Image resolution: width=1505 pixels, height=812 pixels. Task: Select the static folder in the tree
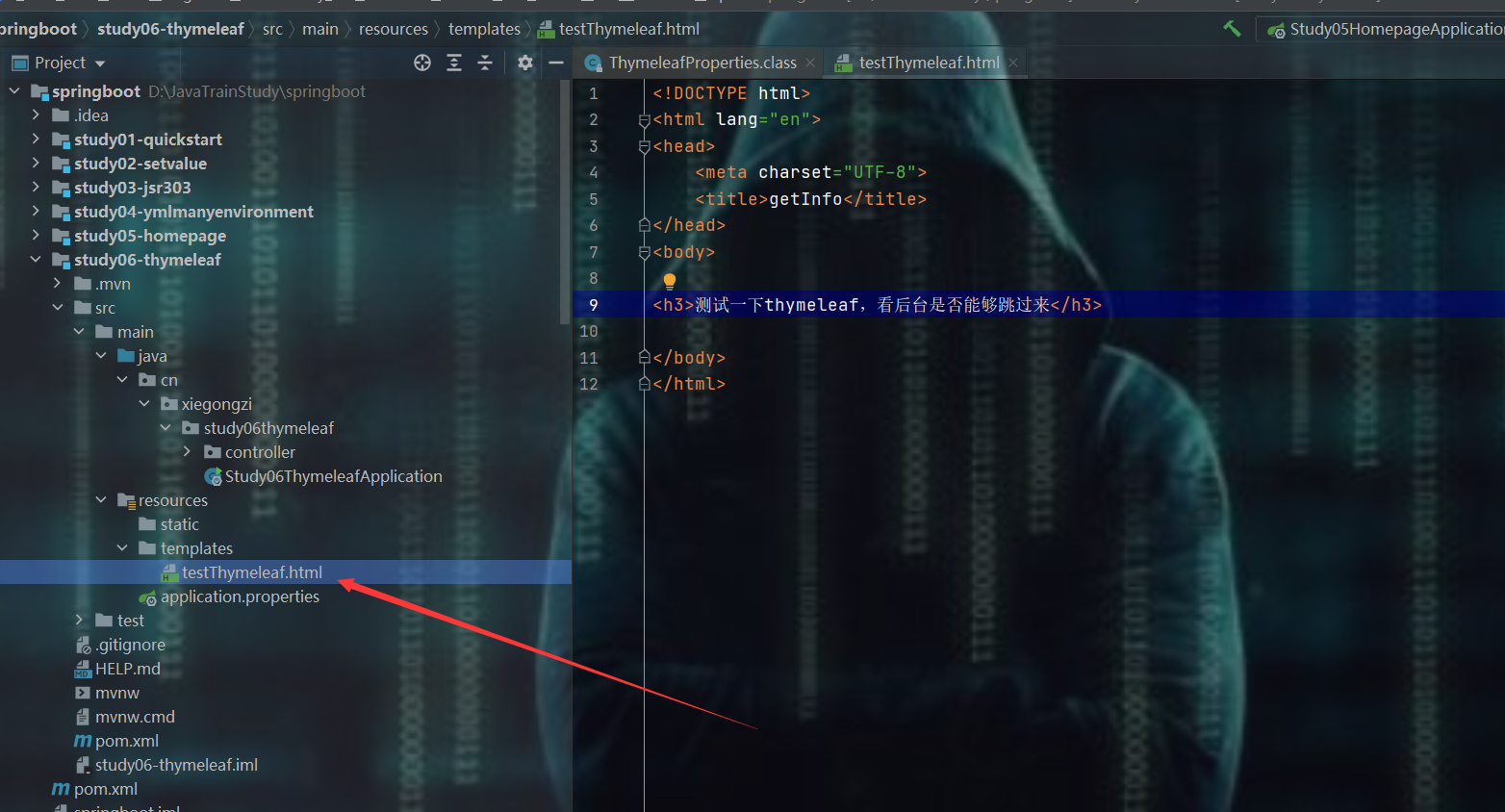180,524
